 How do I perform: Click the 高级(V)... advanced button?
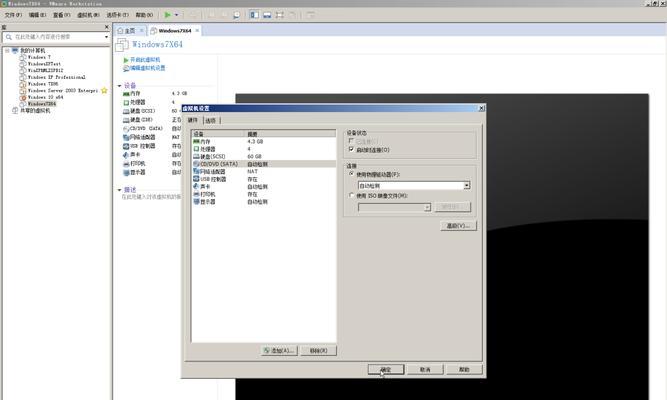pyautogui.click(x=458, y=226)
